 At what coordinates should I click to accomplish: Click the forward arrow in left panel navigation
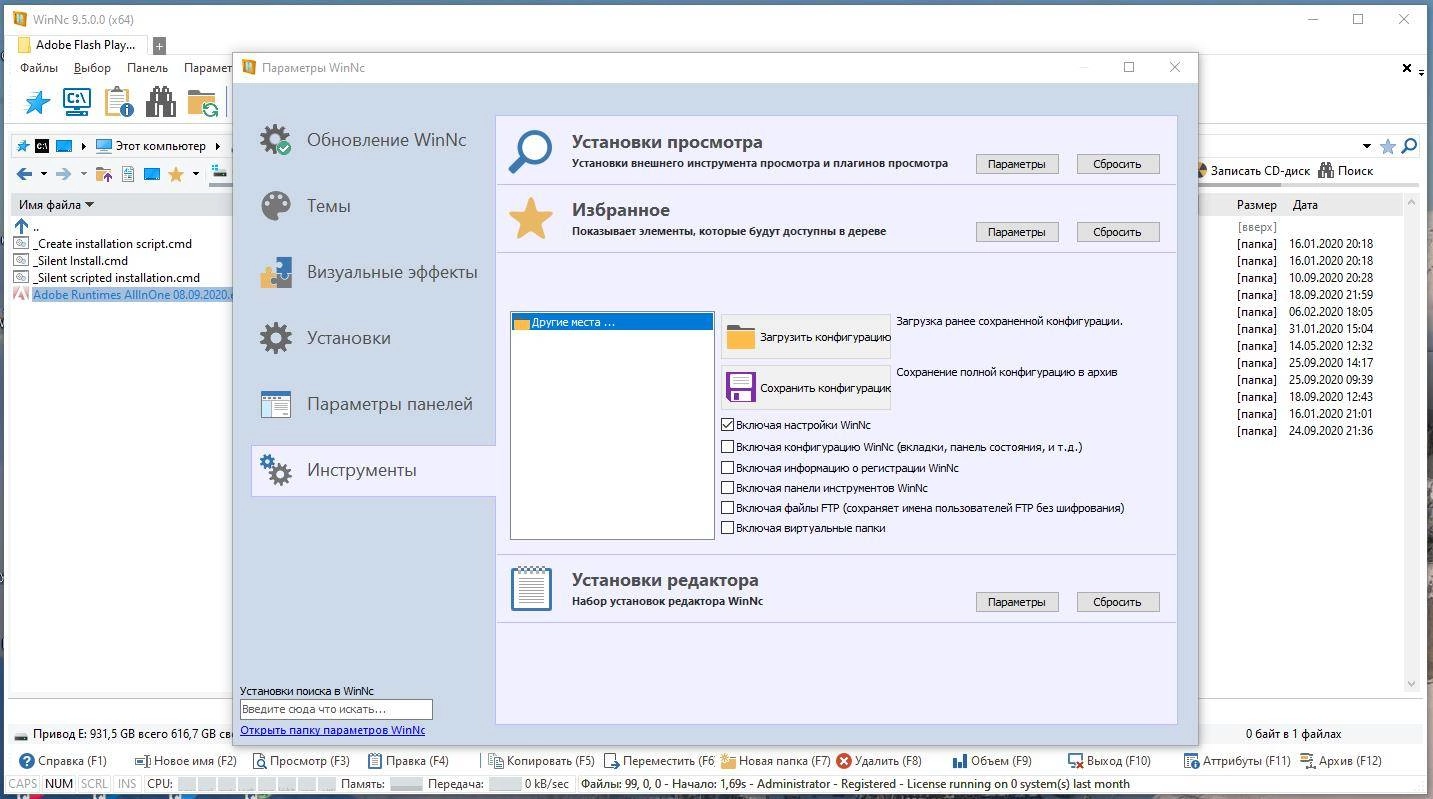pos(63,174)
